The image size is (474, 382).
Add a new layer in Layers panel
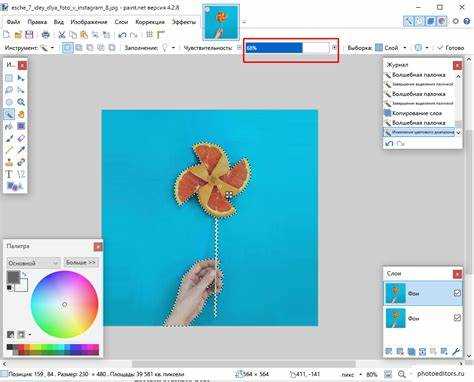[388, 351]
